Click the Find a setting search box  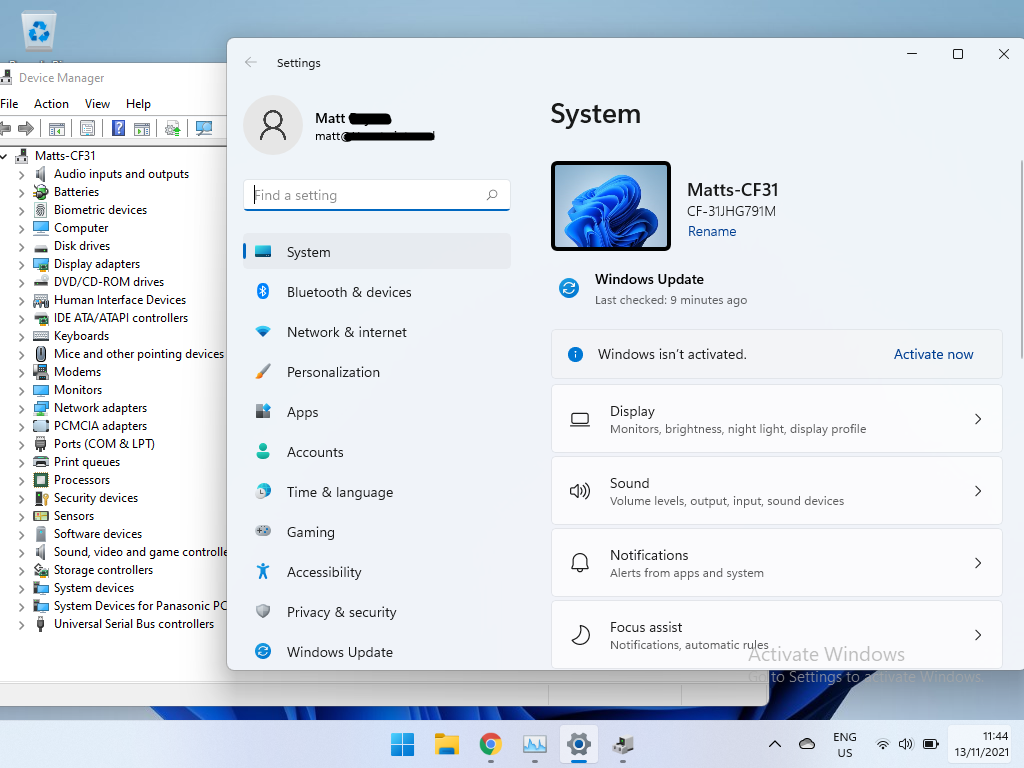pos(377,195)
